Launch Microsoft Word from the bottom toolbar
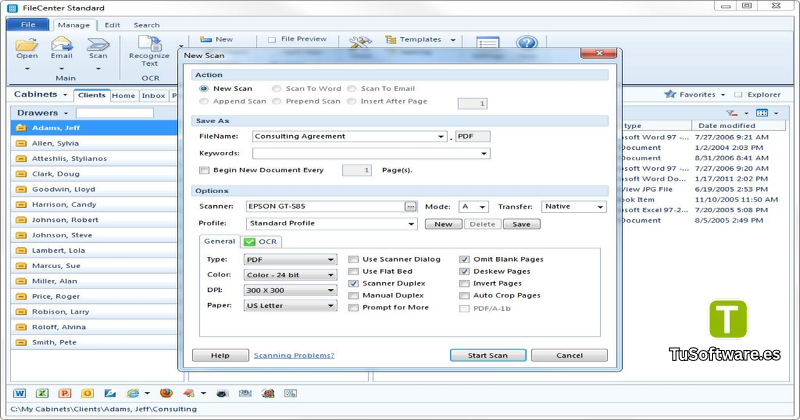The height and width of the screenshot is (420, 800). coord(19,393)
